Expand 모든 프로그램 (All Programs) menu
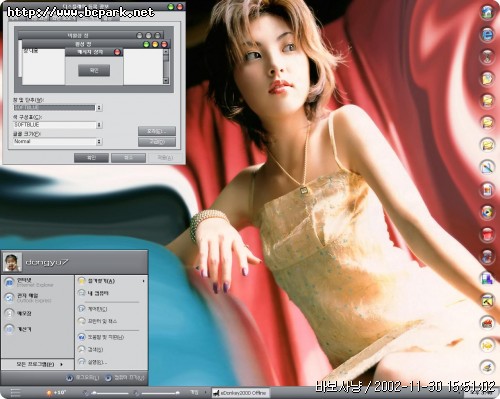 coord(38,364)
